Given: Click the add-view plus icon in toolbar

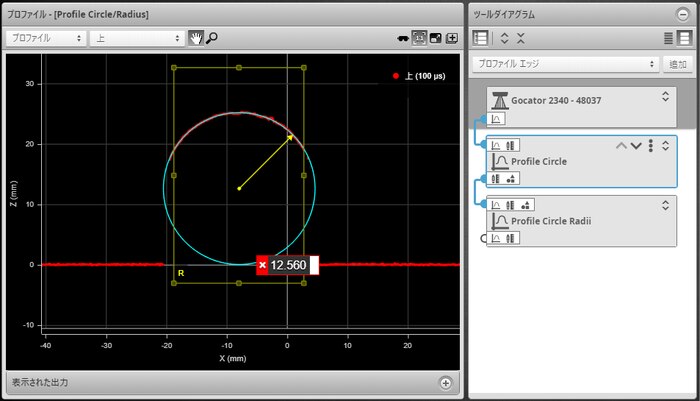Looking at the screenshot, I should [x=452, y=38].
